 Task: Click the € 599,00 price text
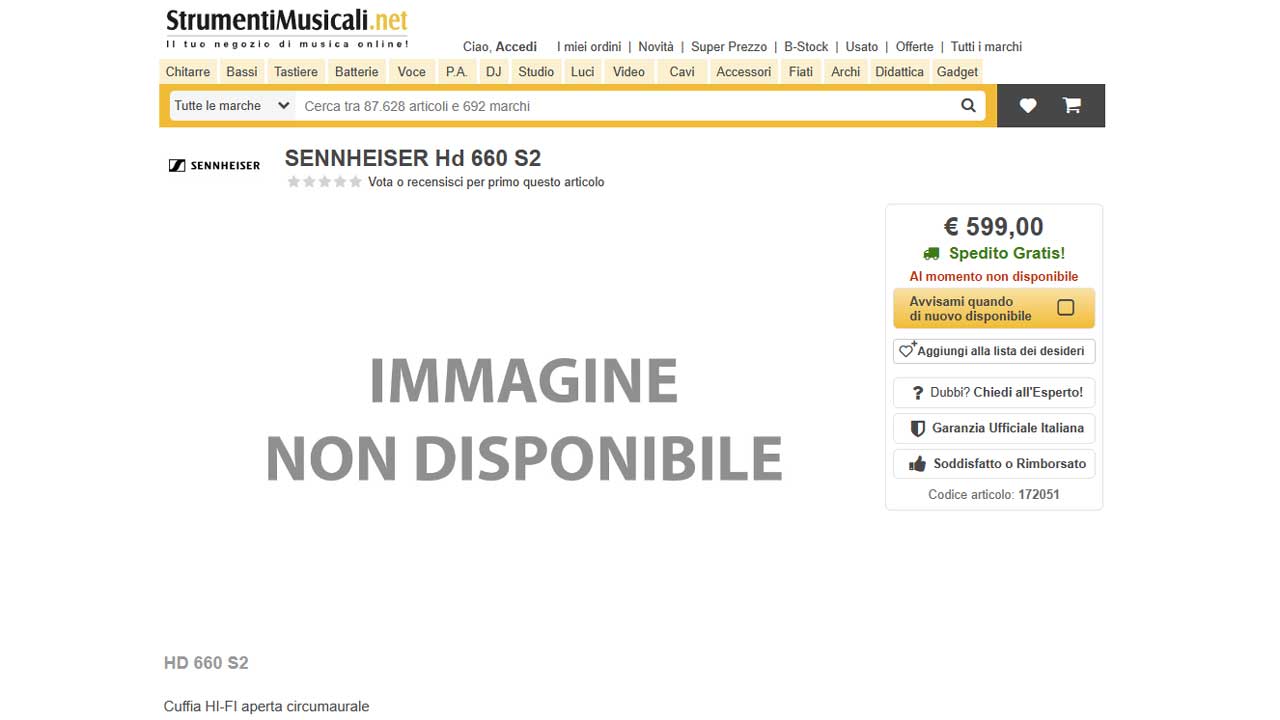[994, 227]
